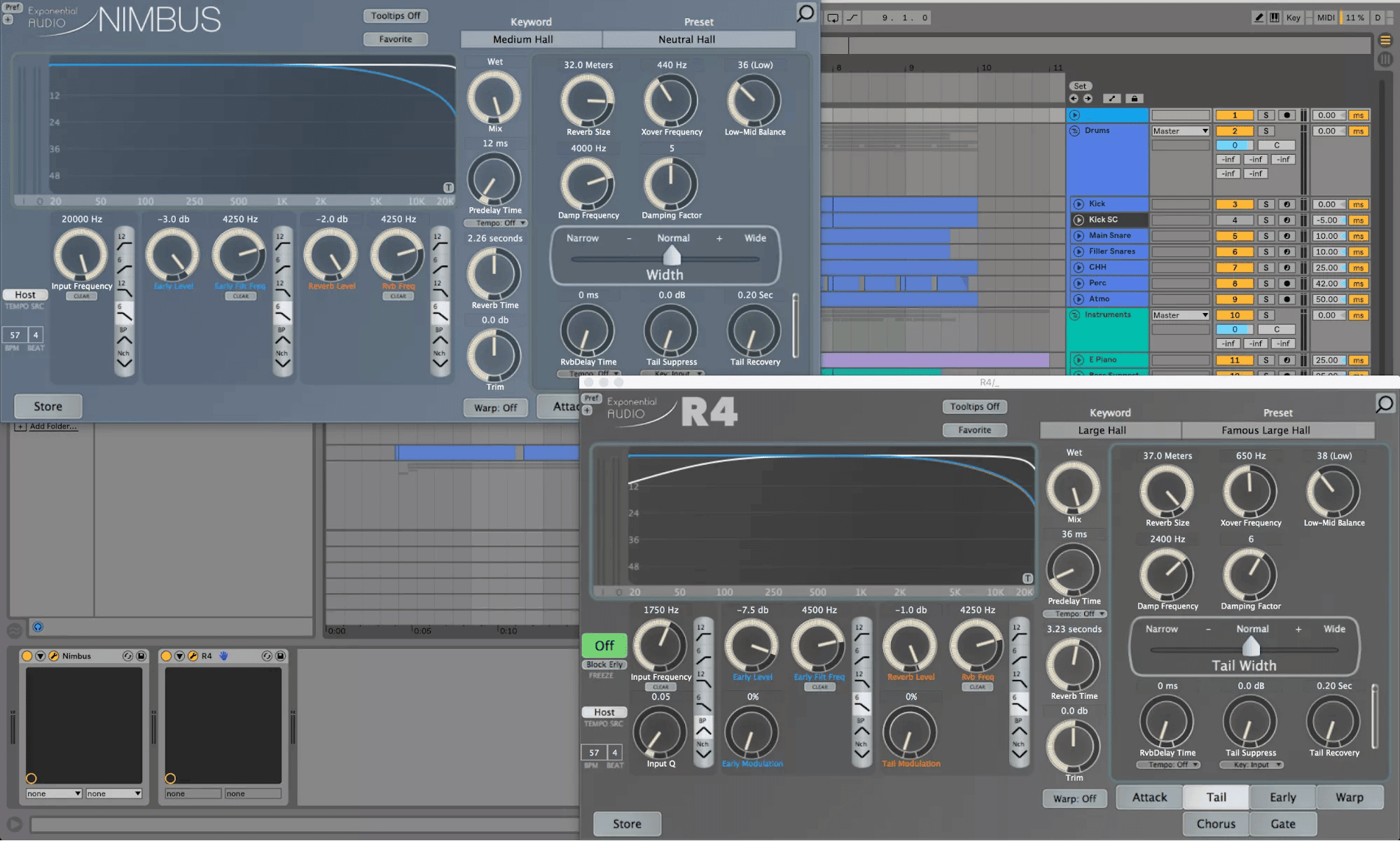Toggle the Main Snare track activator numbered 5
1400x841 pixels.
[1235, 236]
